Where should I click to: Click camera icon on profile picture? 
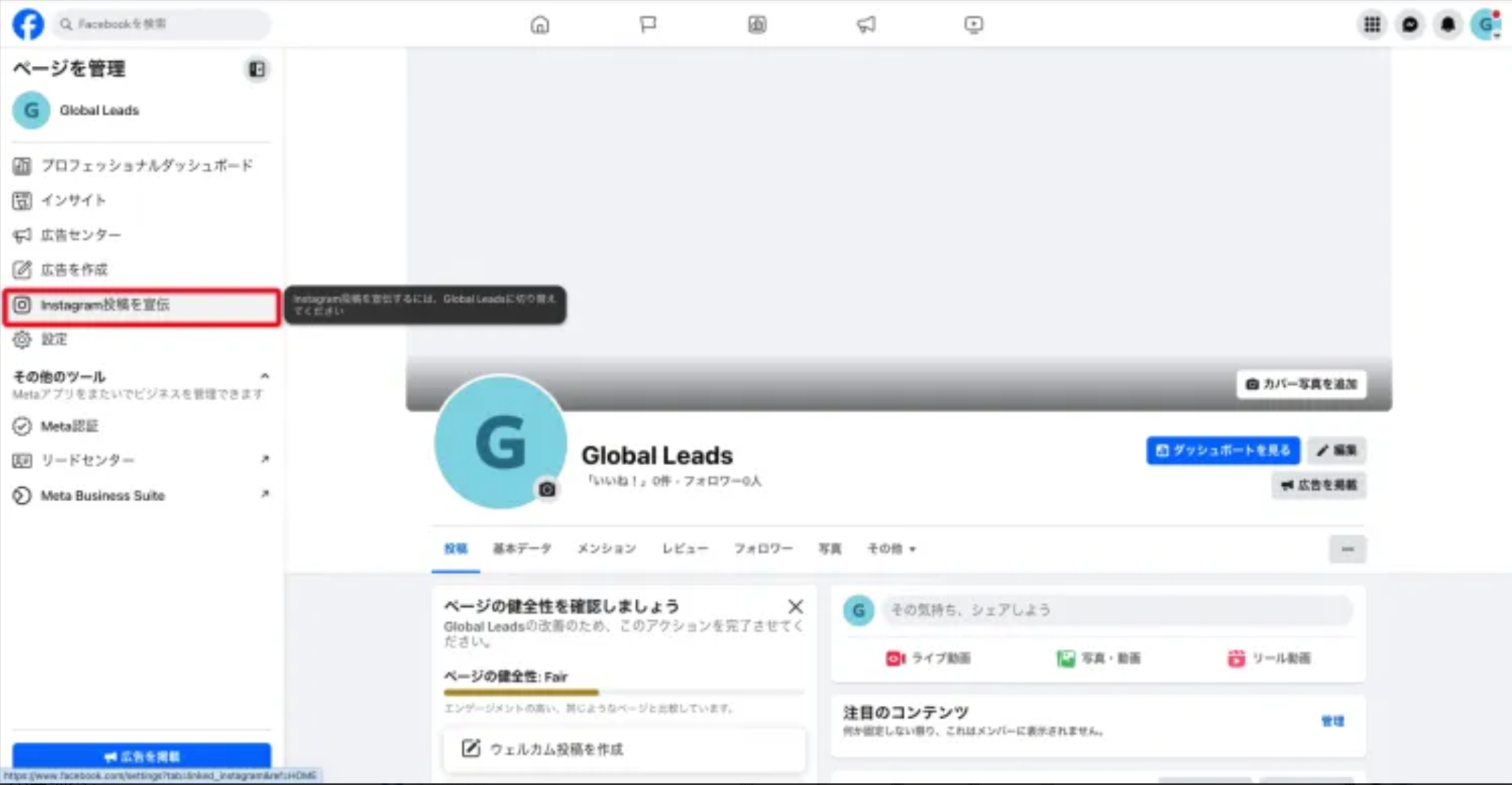point(547,489)
